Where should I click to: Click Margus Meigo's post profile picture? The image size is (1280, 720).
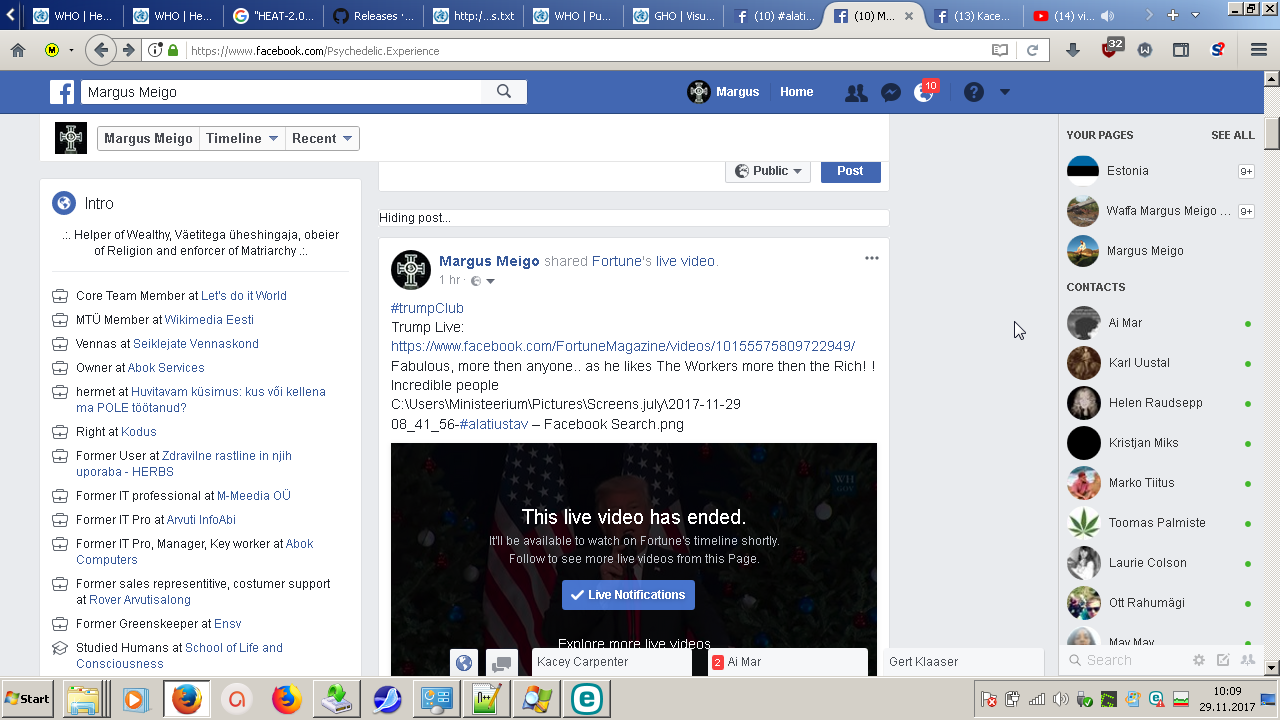point(411,270)
